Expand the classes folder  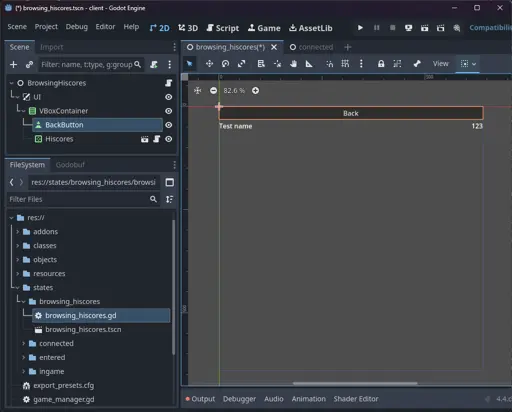18,246
